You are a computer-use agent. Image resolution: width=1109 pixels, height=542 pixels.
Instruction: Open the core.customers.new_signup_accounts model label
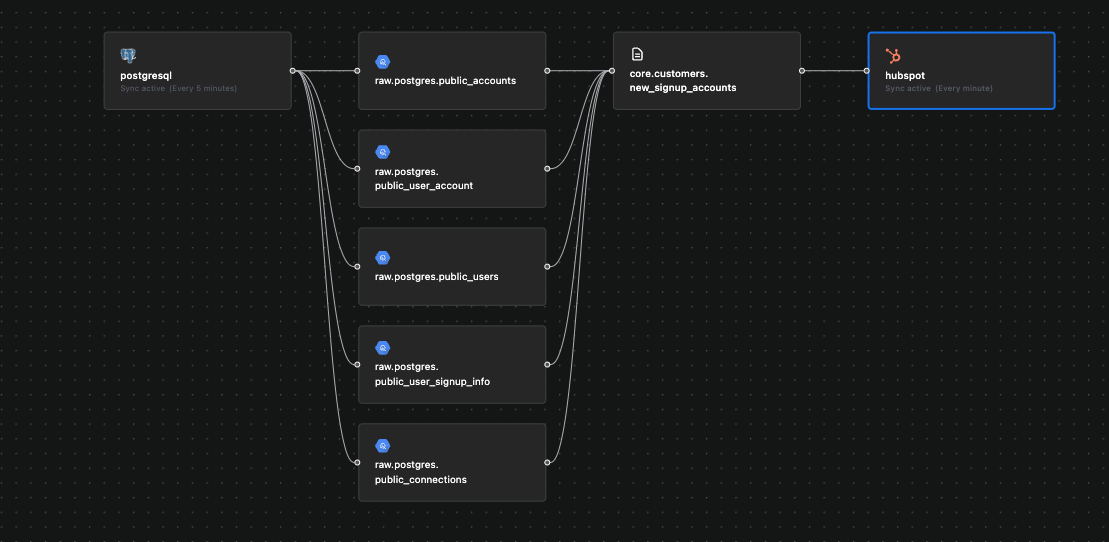coord(683,81)
